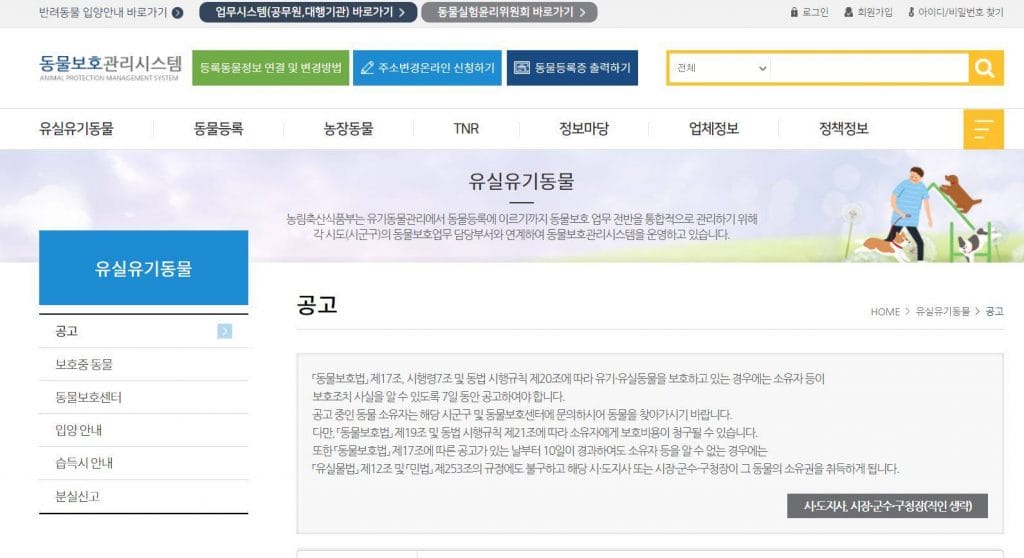Open the 농장동물 main menu
Viewport: 1024px width, 558px height.
coord(348,129)
